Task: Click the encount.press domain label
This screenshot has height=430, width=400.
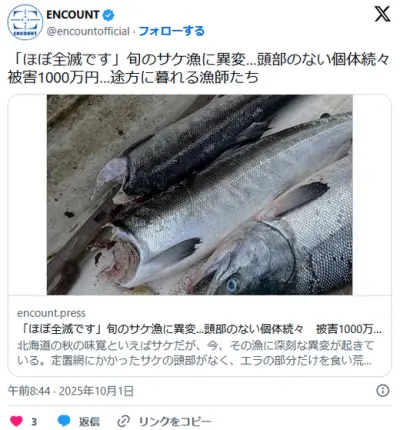Action: pos(51,313)
